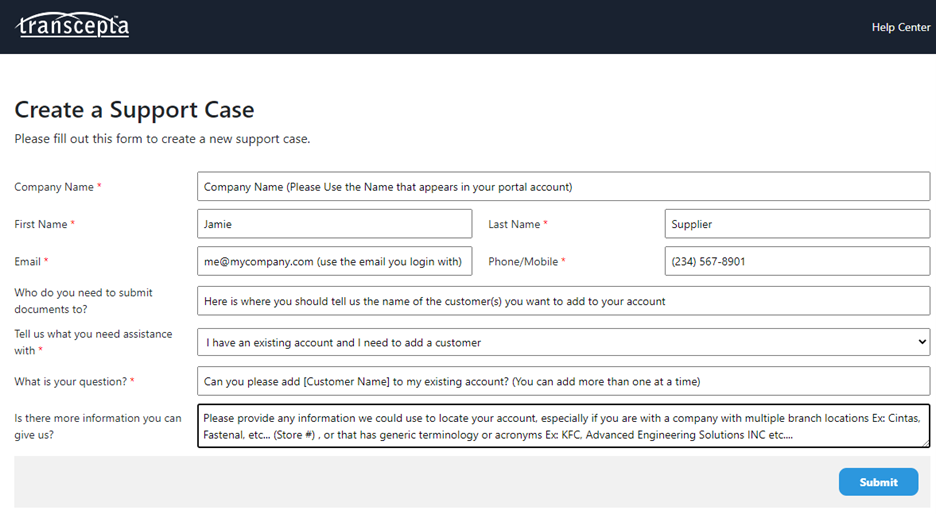This screenshot has height=514, width=936.
Task: Open the Help Center link
Action: (x=900, y=27)
